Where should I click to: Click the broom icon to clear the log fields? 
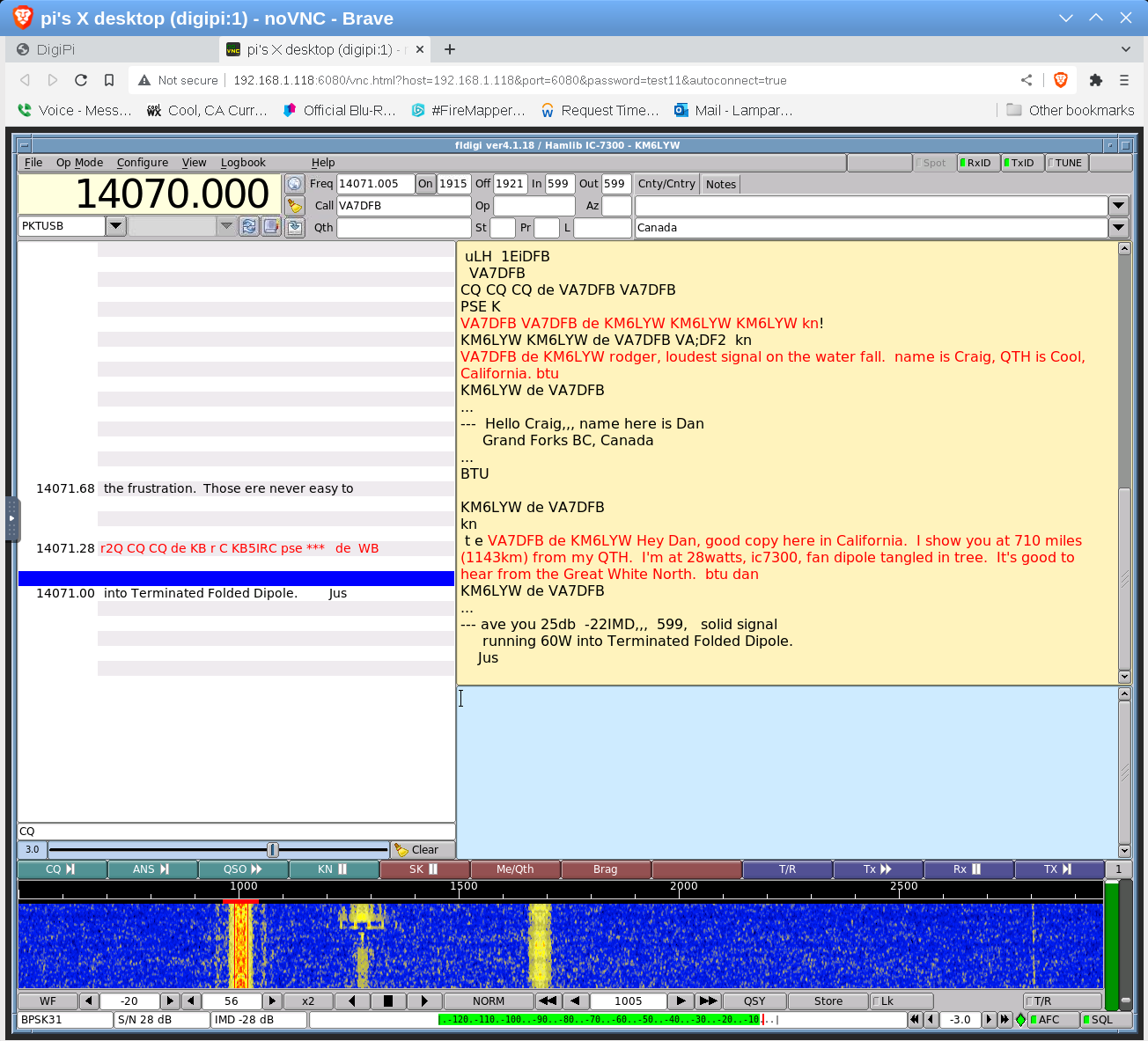point(295,206)
